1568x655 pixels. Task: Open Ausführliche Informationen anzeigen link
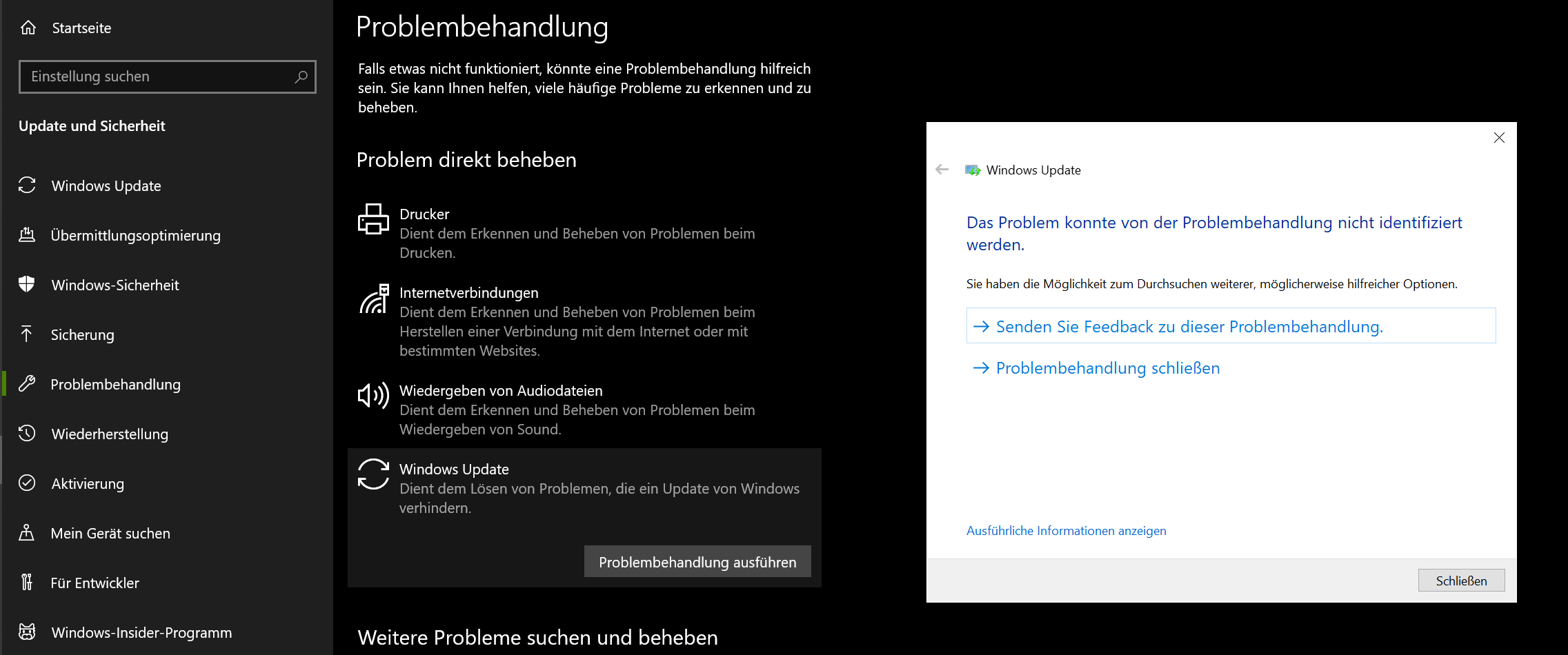1066,530
